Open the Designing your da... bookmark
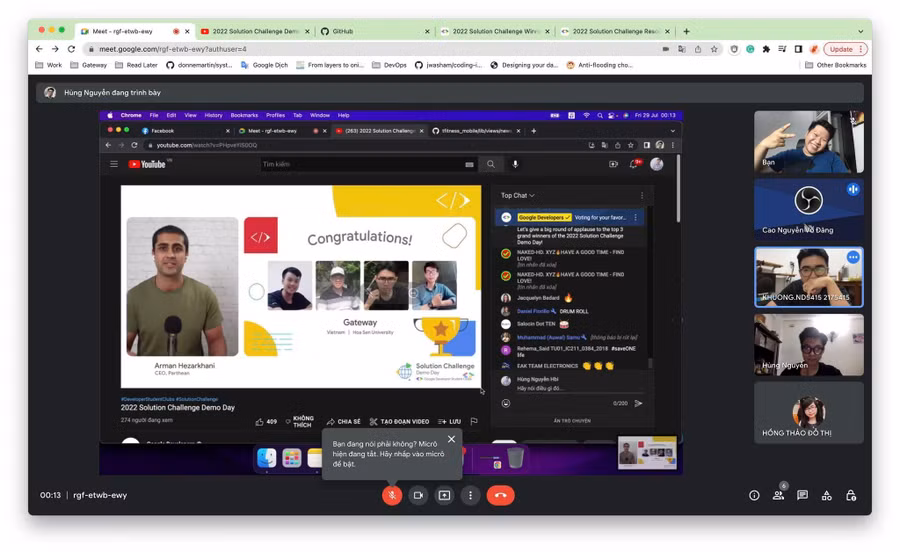 tap(524, 65)
